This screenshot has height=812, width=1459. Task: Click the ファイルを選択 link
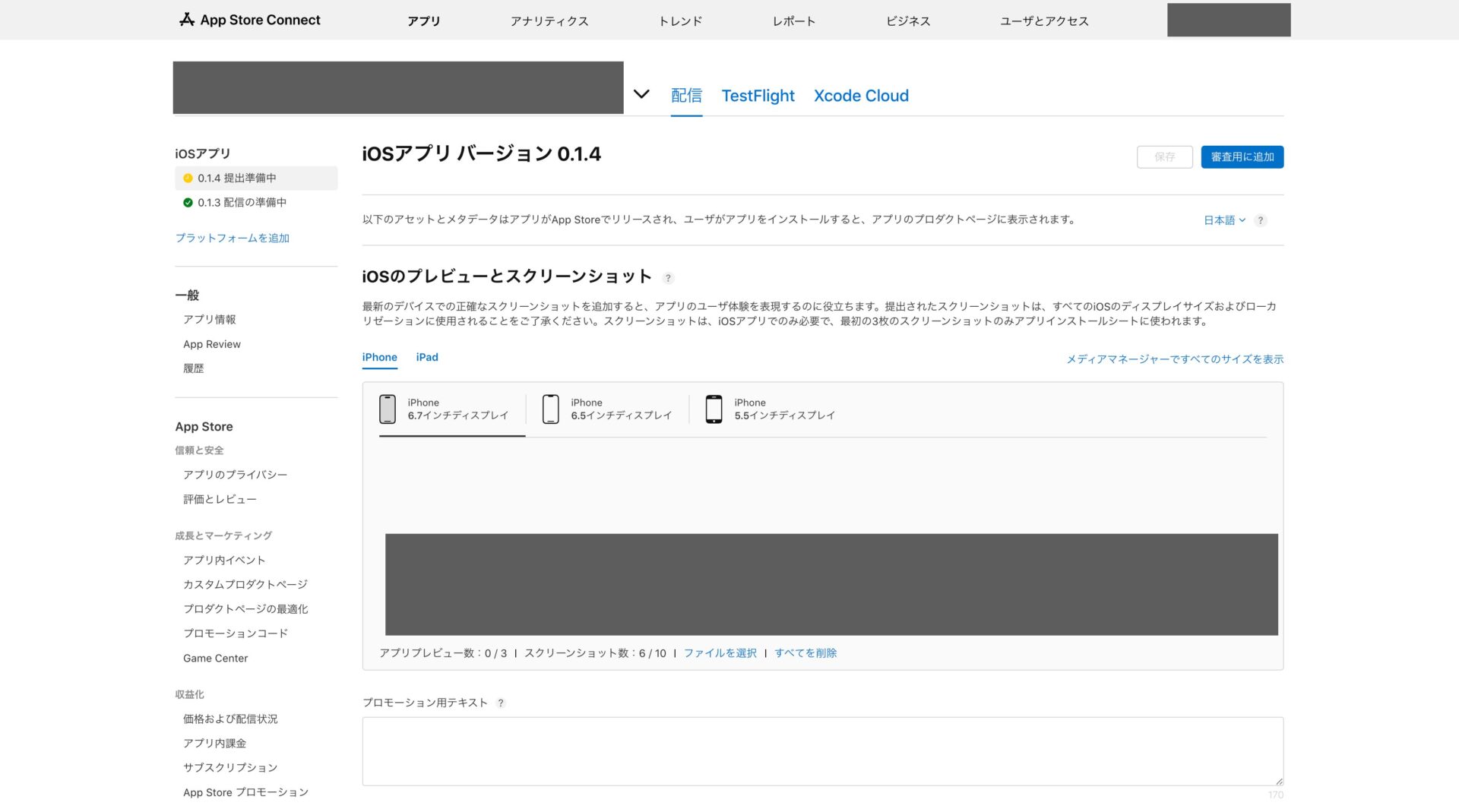tap(720, 653)
